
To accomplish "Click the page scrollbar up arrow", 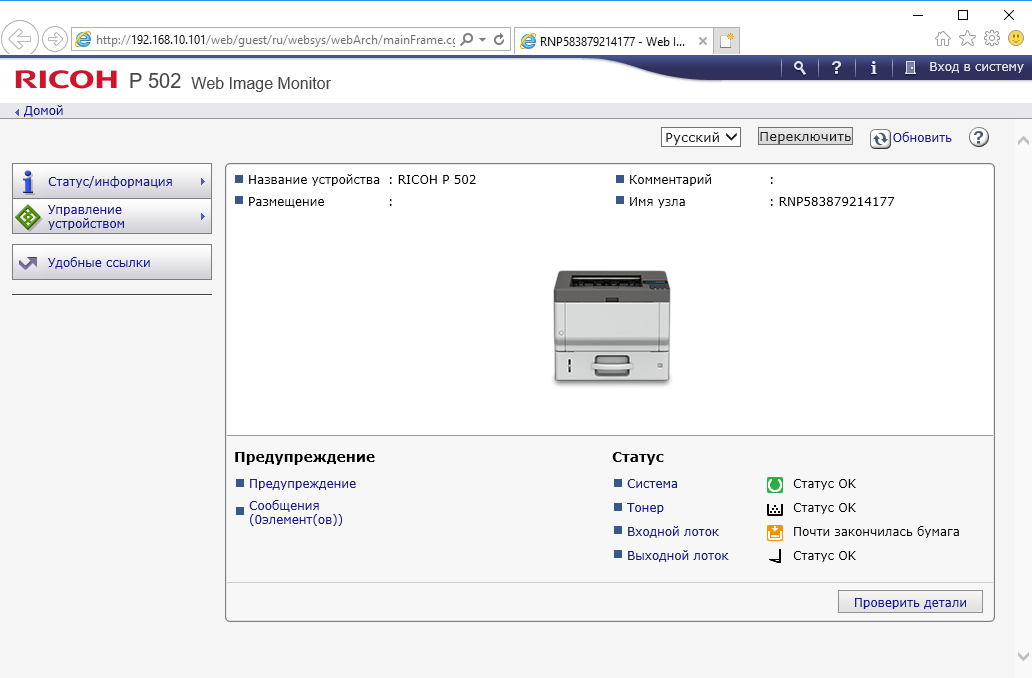I will [1023, 140].
